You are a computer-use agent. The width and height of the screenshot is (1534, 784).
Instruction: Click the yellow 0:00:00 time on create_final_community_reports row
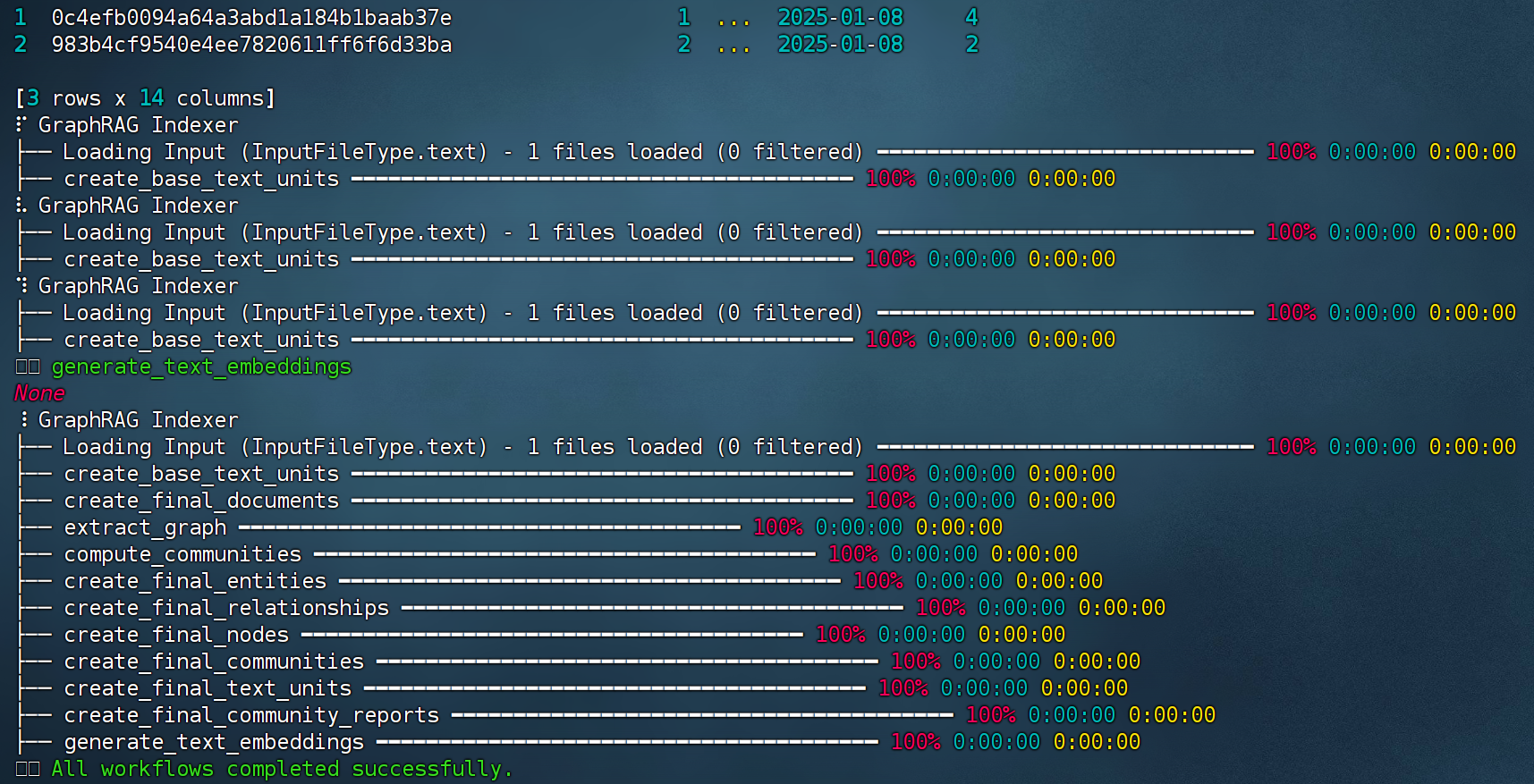1173,715
